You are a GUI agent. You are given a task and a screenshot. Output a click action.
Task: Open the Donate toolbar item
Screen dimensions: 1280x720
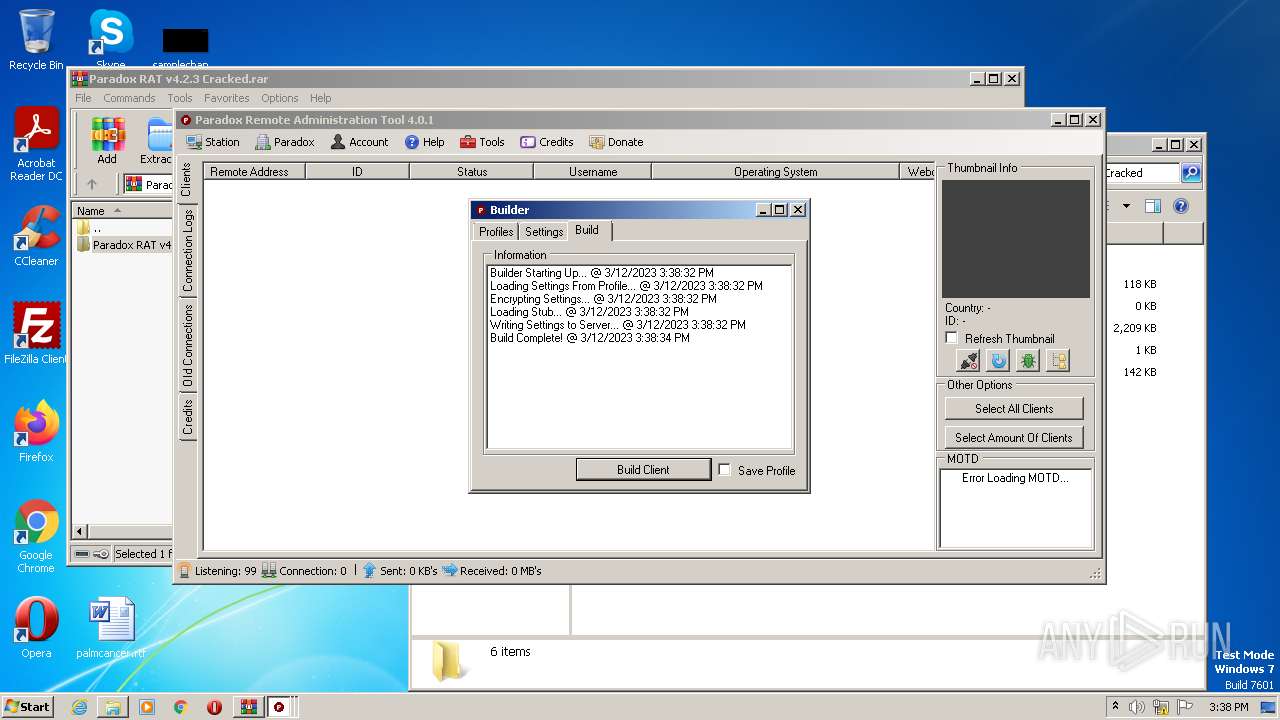click(x=615, y=142)
